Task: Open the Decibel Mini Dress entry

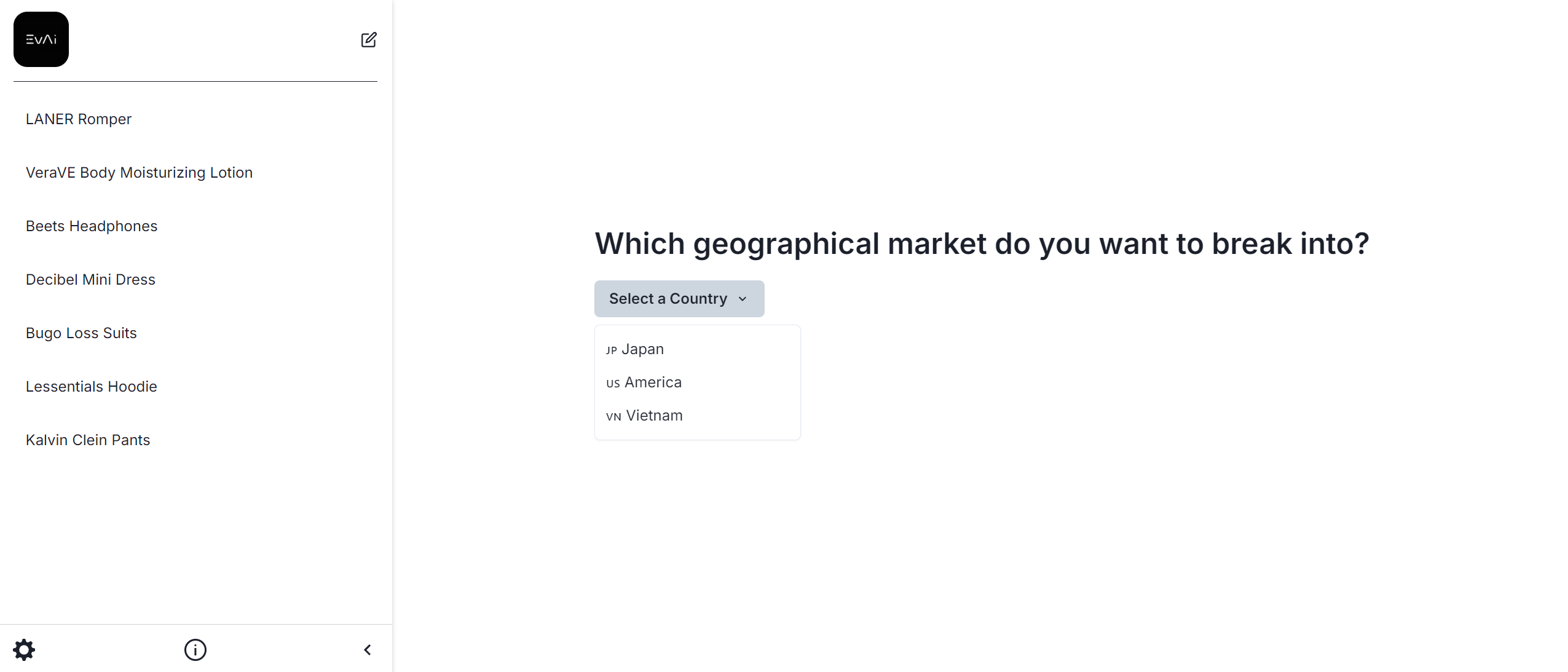Action: tap(90, 280)
